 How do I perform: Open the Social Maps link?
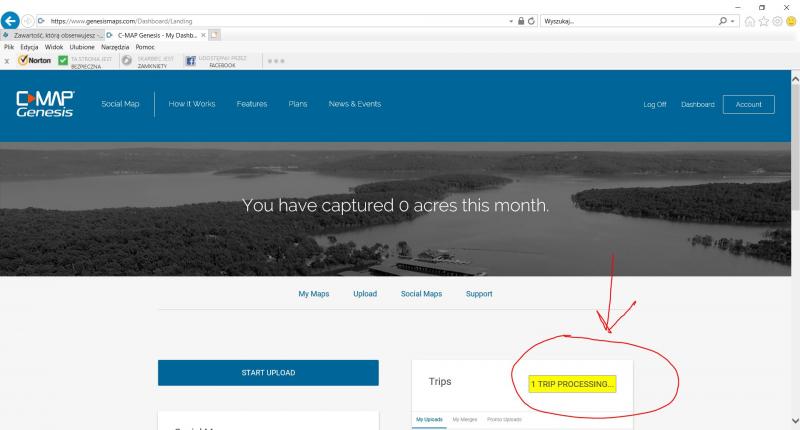tap(421, 294)
